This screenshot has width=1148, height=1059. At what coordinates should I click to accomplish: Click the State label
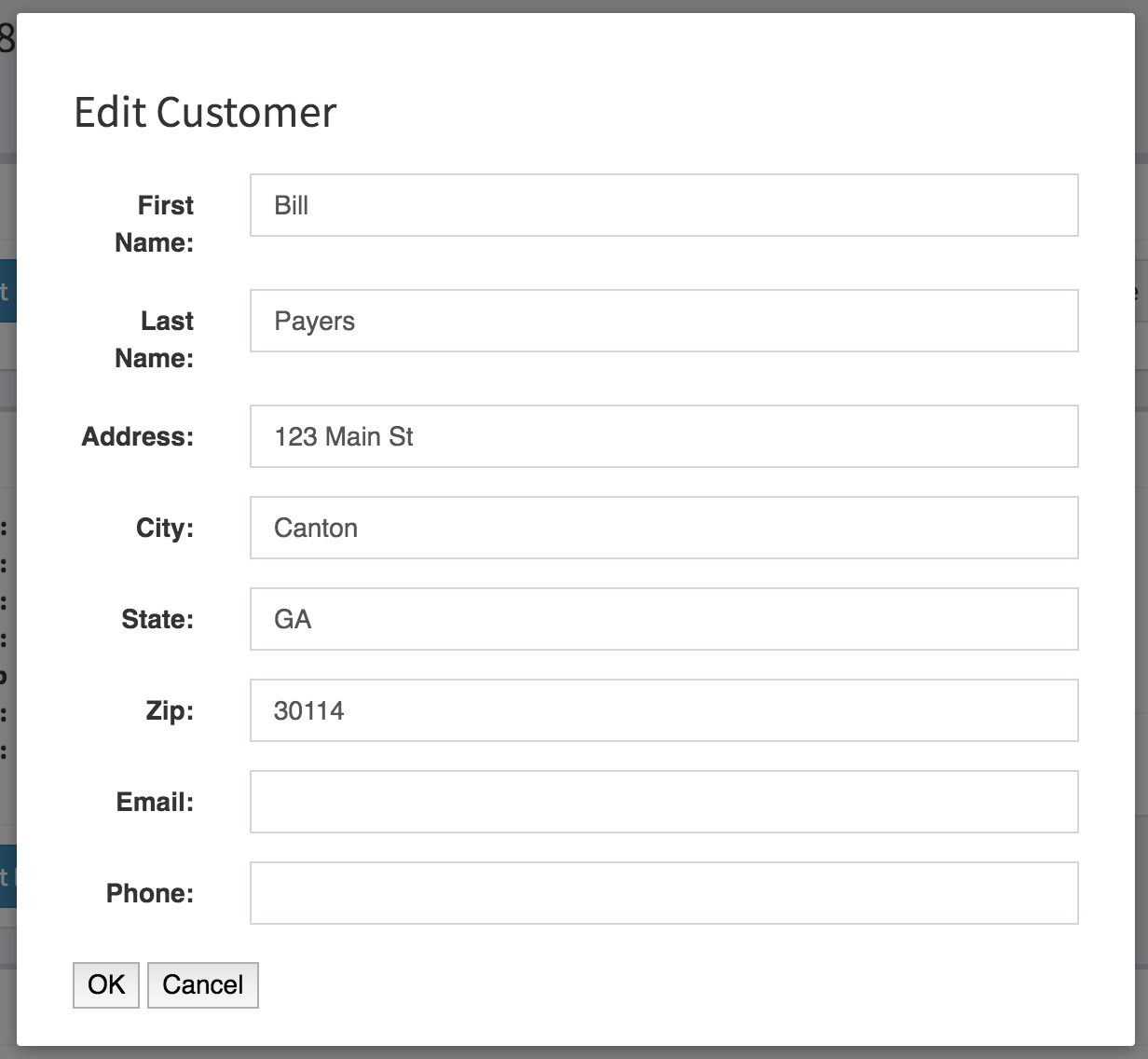[x=158, y=619]
